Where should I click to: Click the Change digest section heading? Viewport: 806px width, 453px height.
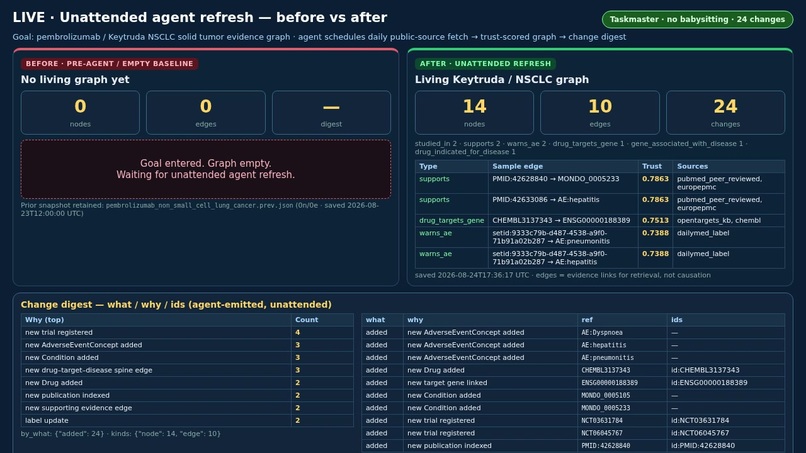point(176,304)
